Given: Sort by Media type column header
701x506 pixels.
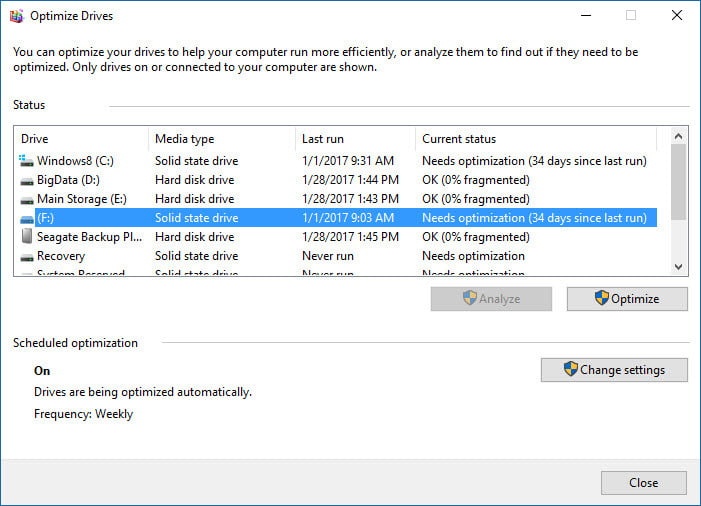Looking at the screenshot, I should pos(221,139).
